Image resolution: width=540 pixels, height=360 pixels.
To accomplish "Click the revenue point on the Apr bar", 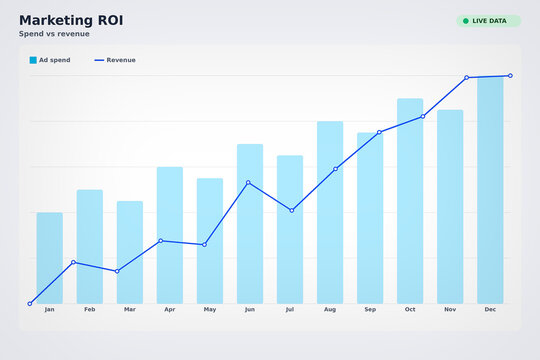I will coord(161,241).
